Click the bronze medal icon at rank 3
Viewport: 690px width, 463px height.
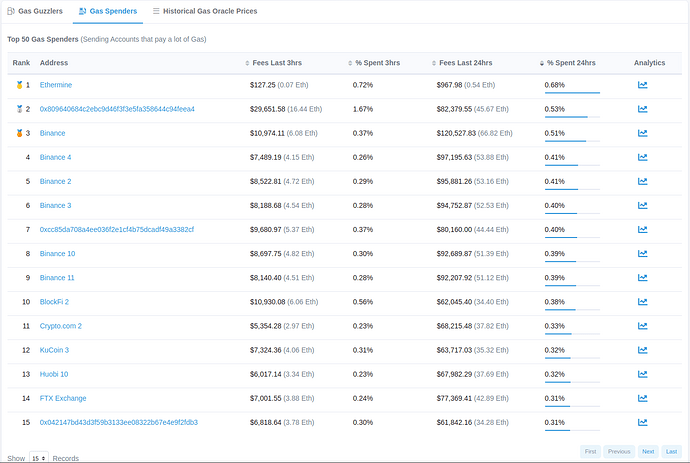pos(19,133)
